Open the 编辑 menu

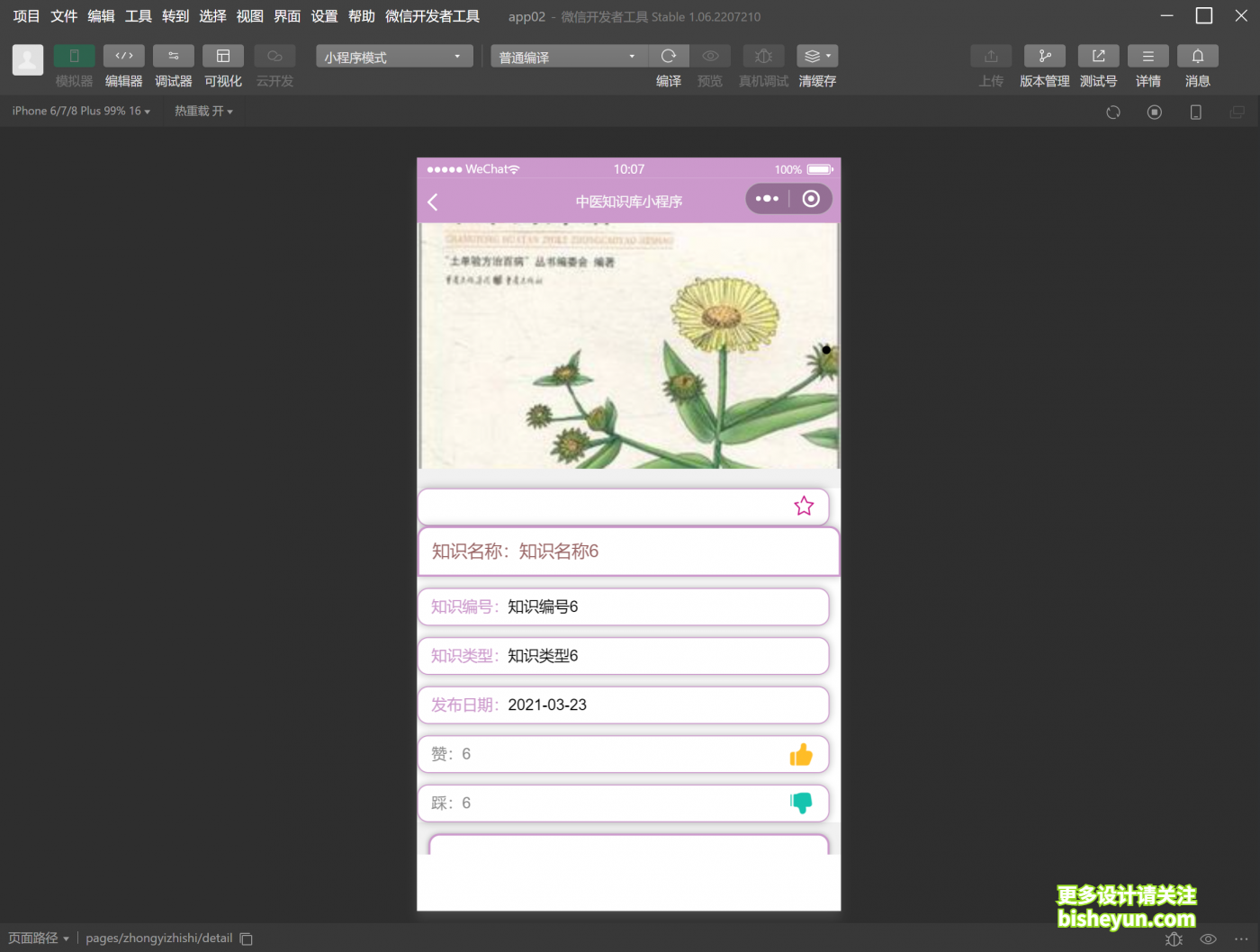click(x=101, y=16)
